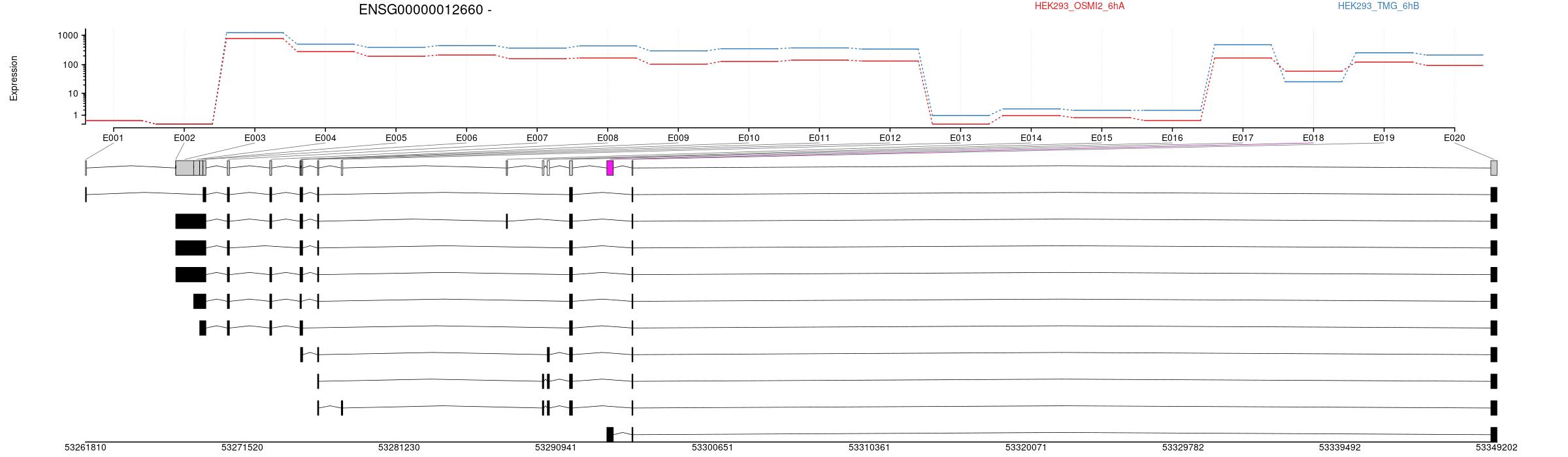Click the red expression line above E018
Image resolution: width=1568 pixels, height=457 pixels.
tap(1313, 71)
